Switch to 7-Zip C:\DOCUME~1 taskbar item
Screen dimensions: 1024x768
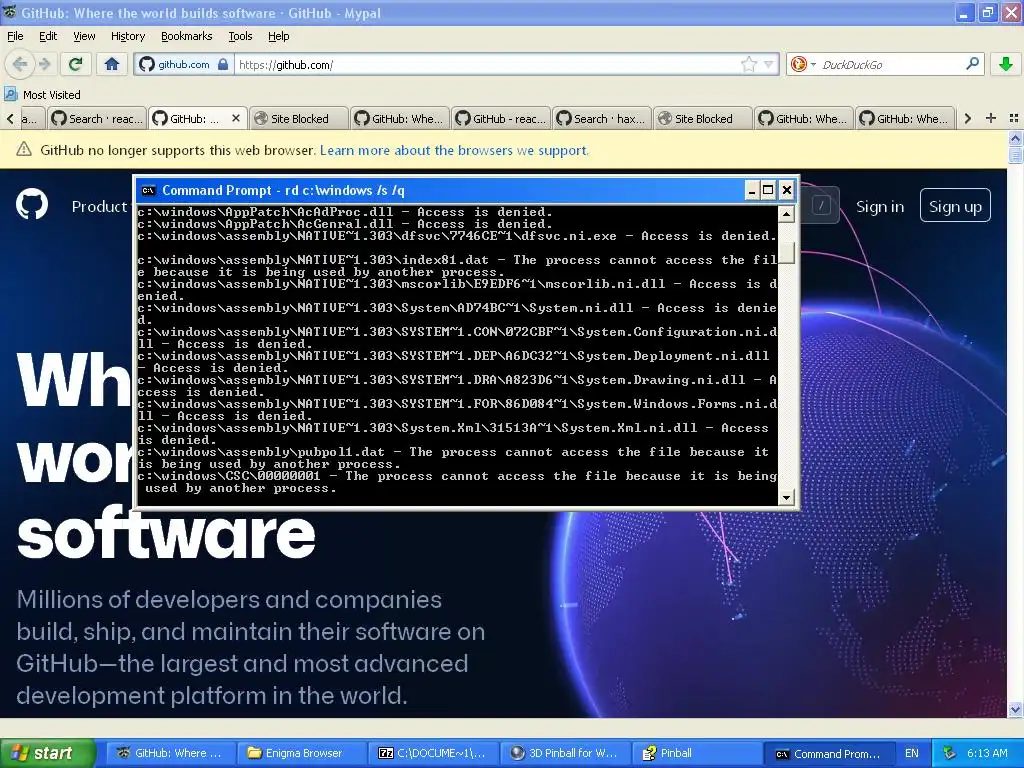pos(434,753)
